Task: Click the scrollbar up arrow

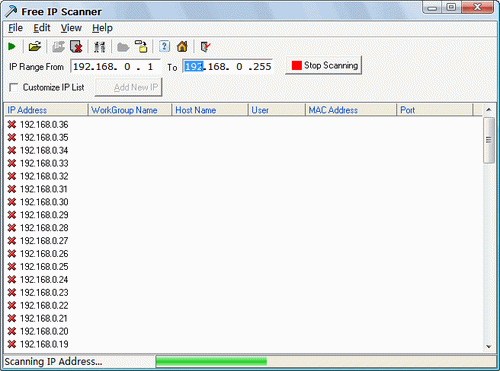Action: tap(489, 110)
